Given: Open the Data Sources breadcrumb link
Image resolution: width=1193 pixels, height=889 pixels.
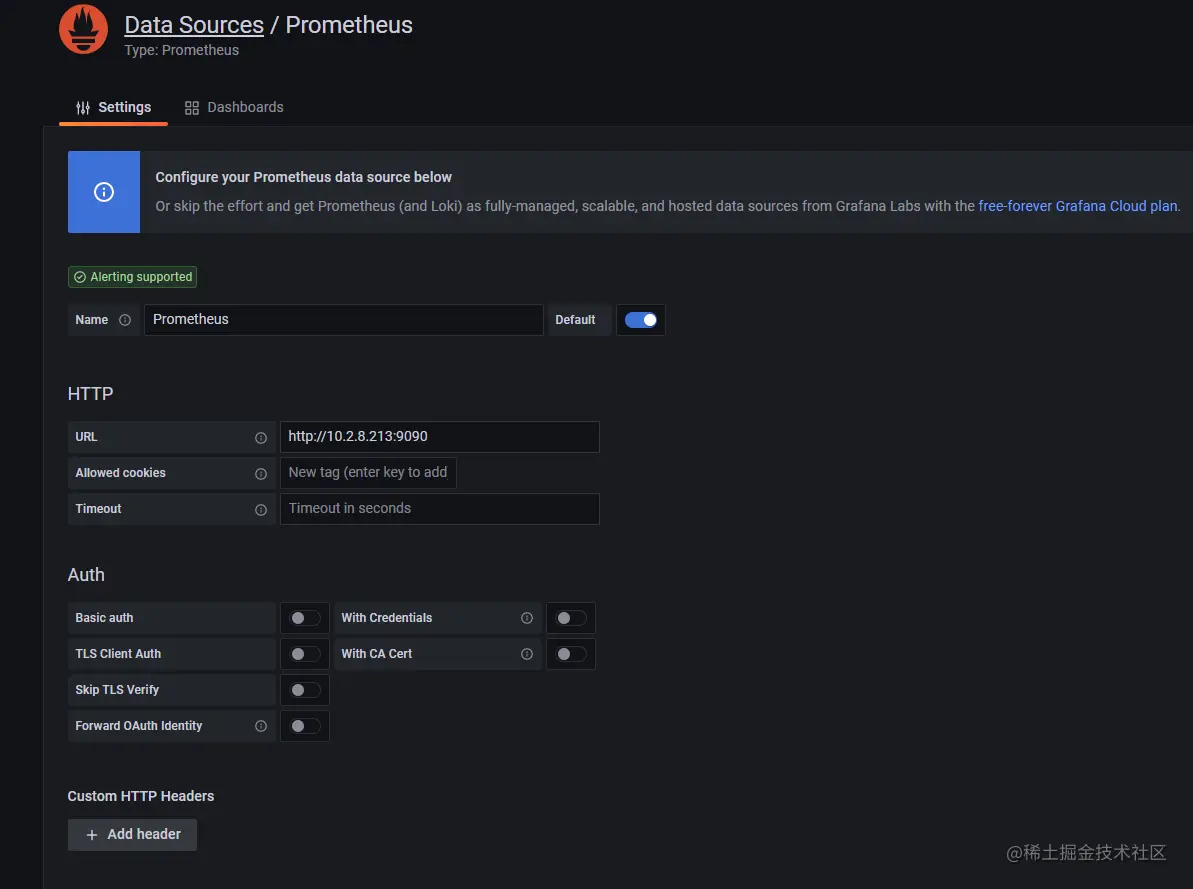Looking at the screenshot, I should [194, 24].
